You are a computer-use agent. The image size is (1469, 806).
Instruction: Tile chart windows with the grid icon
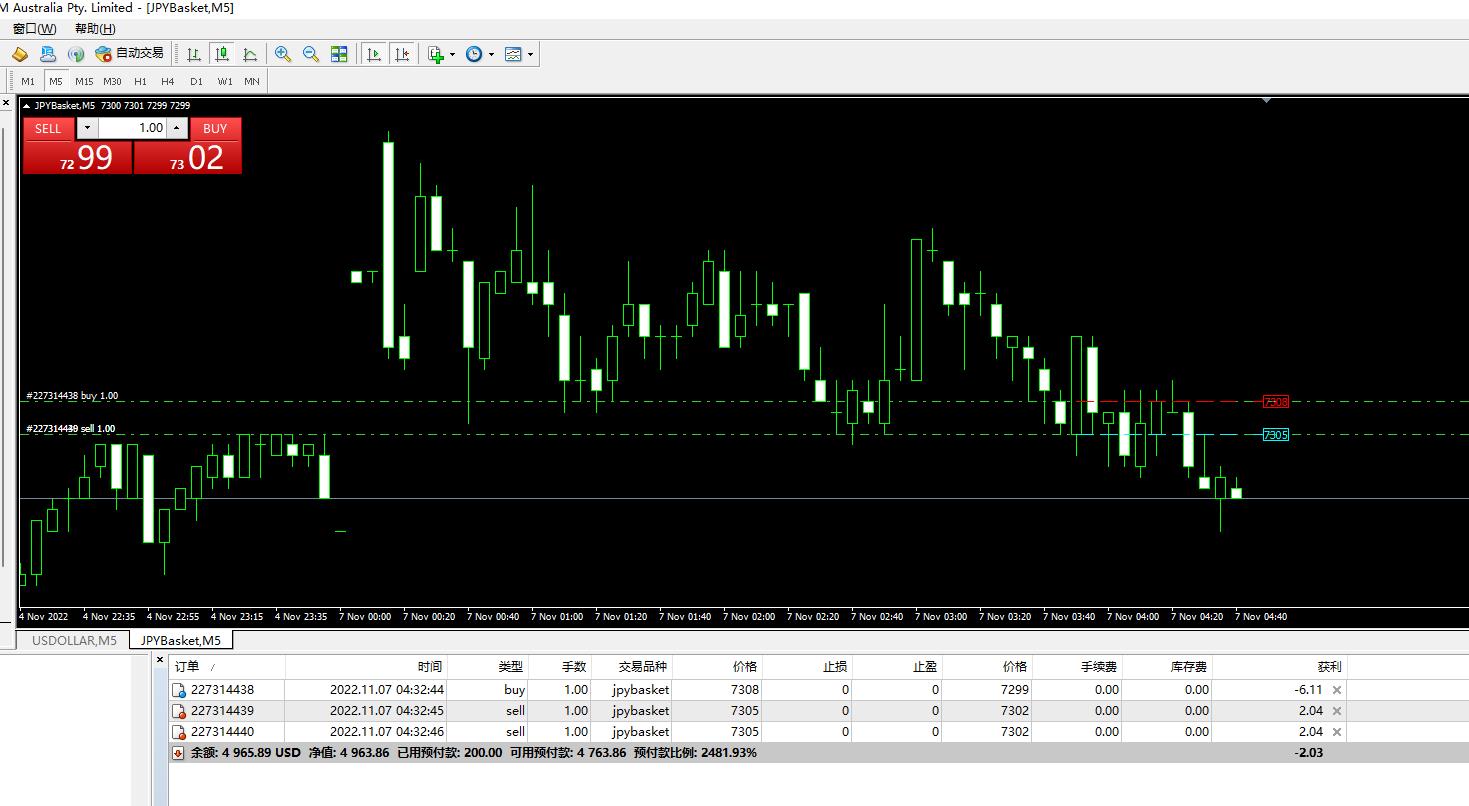click(339, 54)
